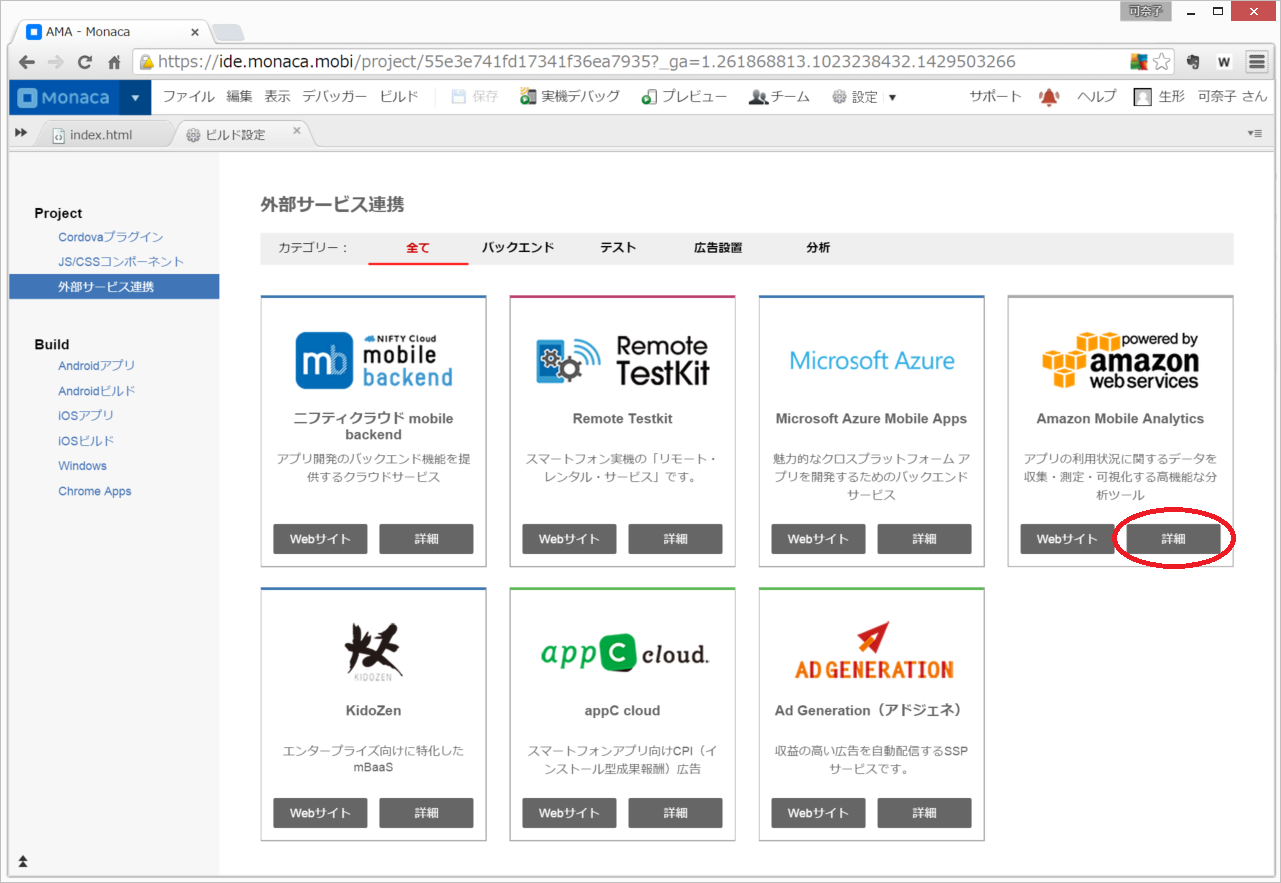Viewport: 1281px width, 883px height.
Task: Expand the collapsed panel with double arrows
Action: coord(21,133)
